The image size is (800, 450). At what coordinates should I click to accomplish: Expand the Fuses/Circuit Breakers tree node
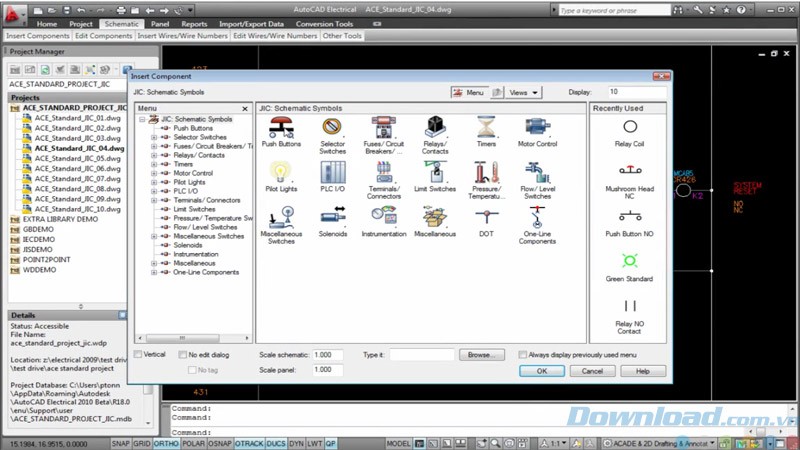(154, 146)
